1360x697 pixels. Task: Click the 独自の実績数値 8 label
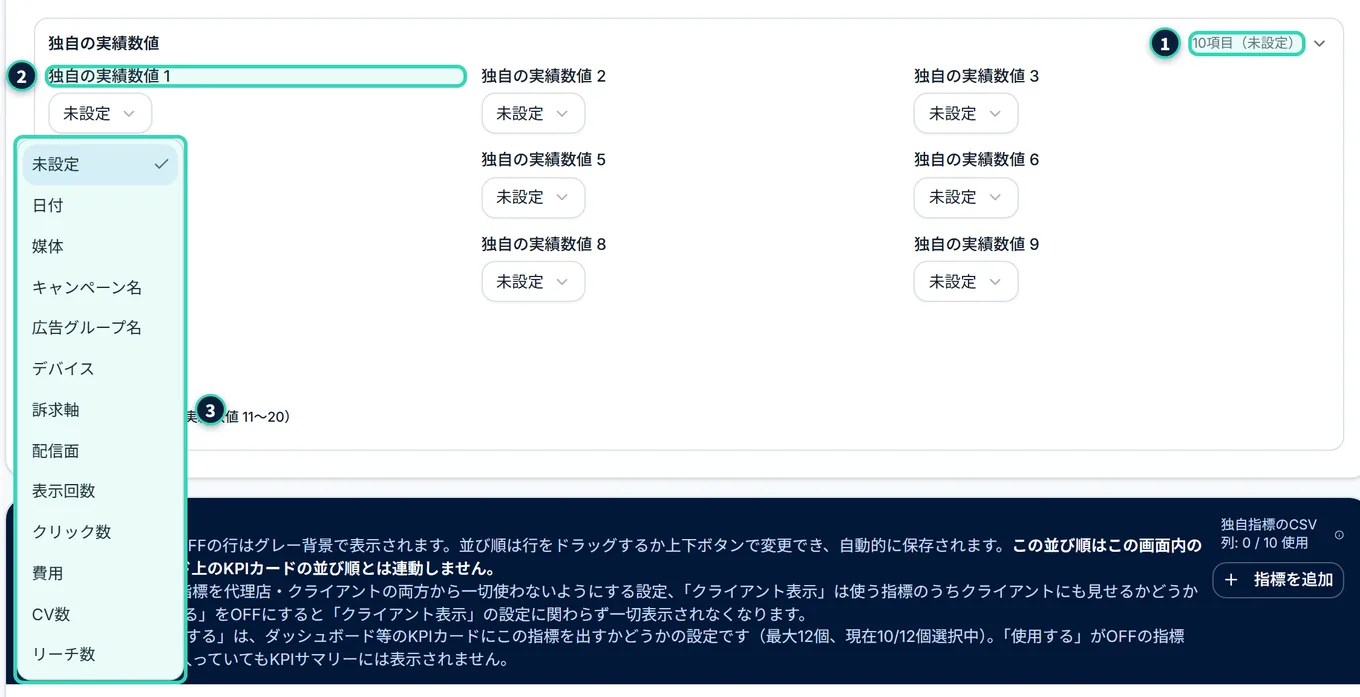pos(544,244)
